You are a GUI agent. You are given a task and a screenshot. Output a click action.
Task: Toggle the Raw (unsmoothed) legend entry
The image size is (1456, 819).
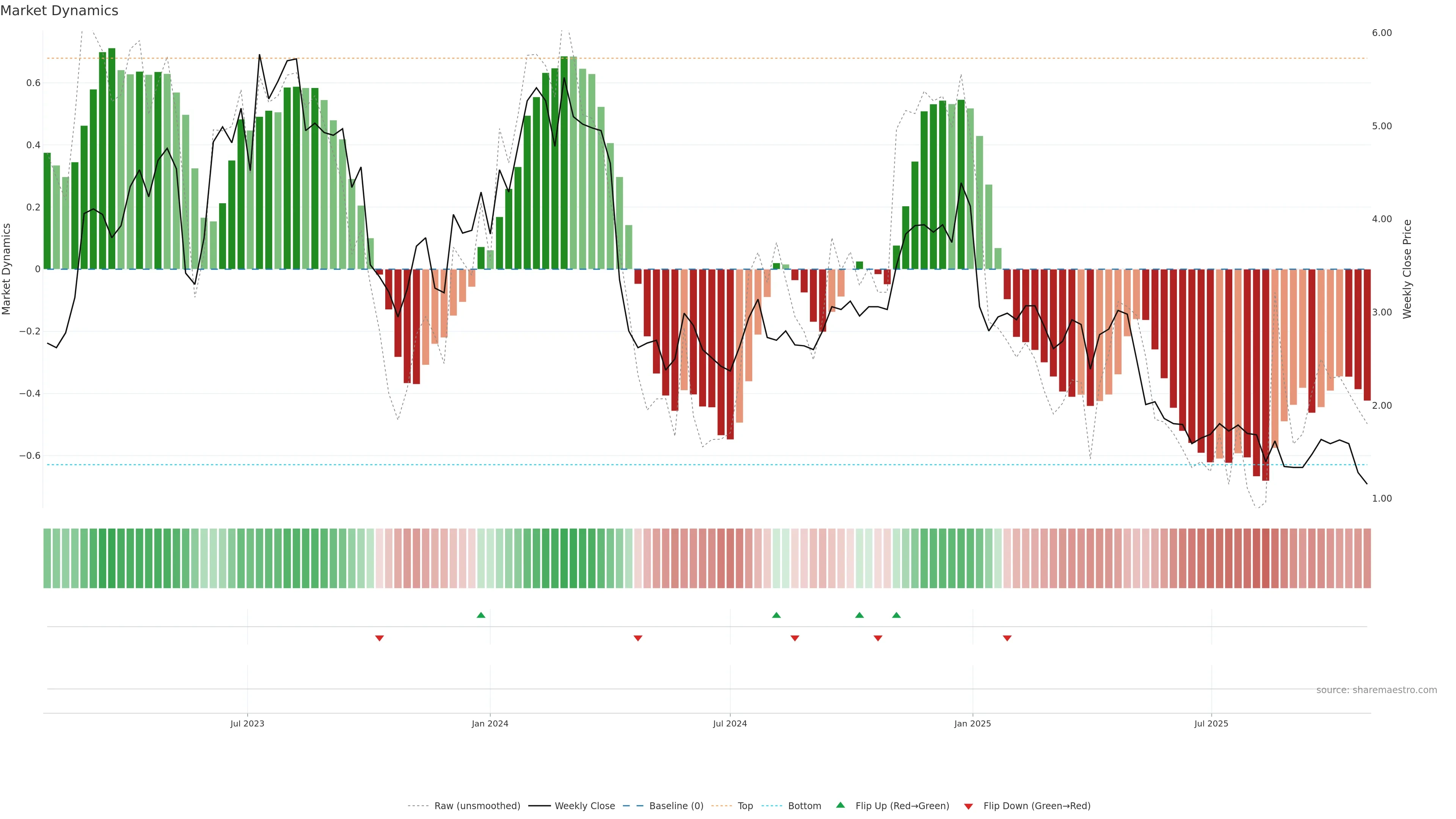pyautogui.click(x=477, y=806)
